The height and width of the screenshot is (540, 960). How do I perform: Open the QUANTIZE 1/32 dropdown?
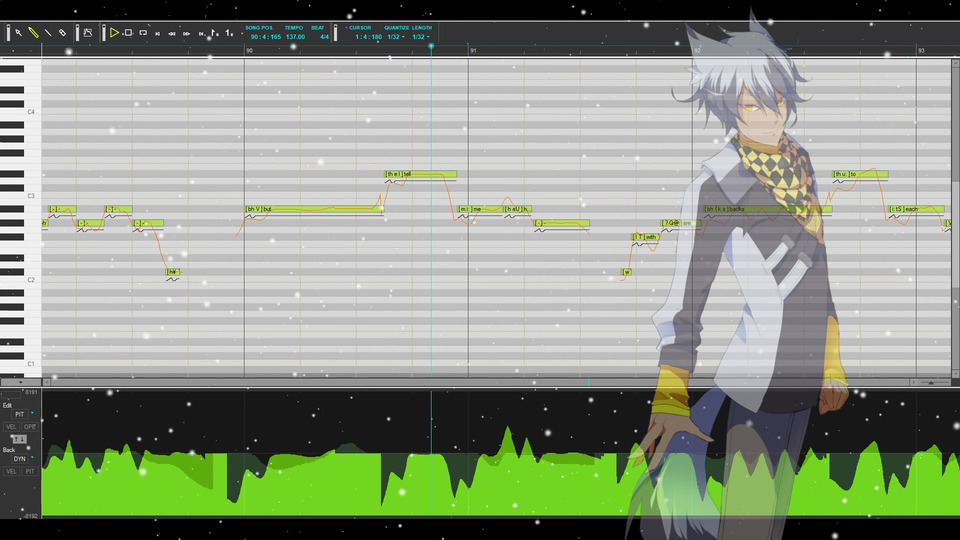coord(396,37)
